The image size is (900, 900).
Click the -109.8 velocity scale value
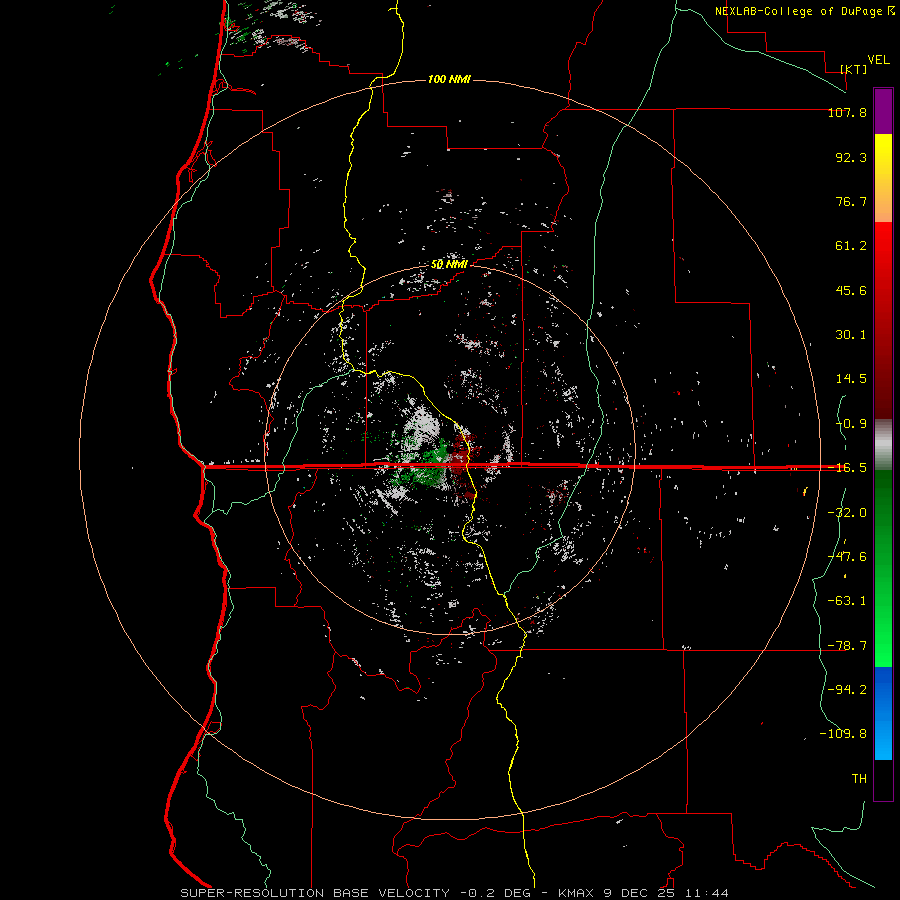click(x=843, y=734)
